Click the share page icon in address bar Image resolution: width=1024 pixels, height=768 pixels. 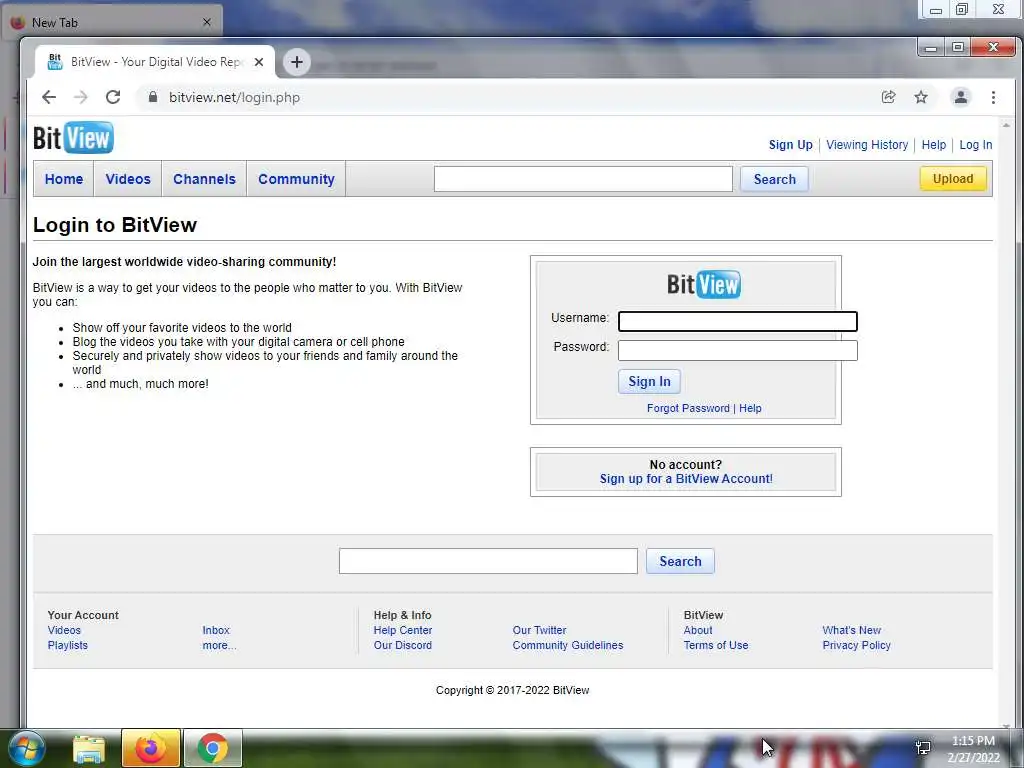pos(888,97)
